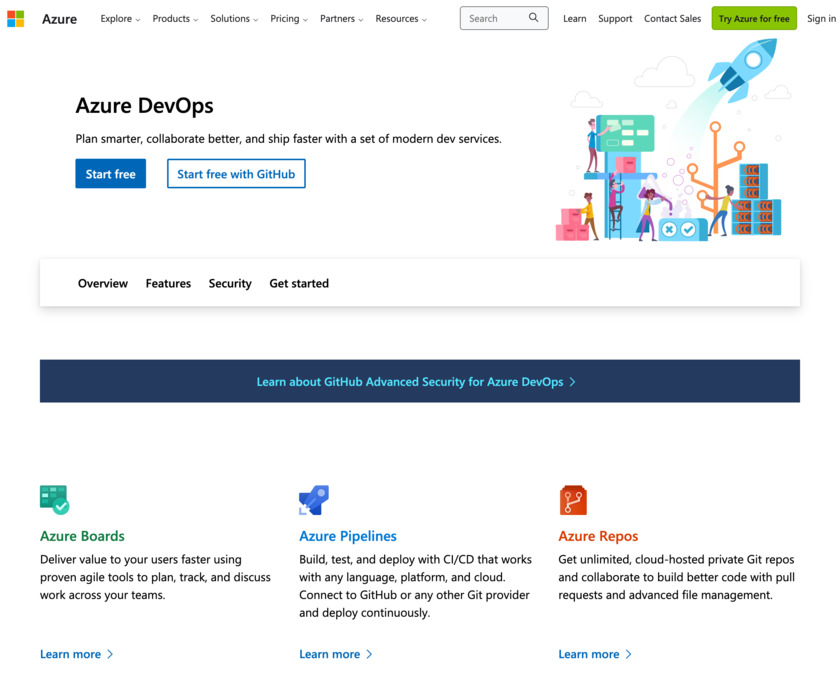Expand the Products menu
The width and height of the screenshot is (840, 680).
click(x=175, y=19)
